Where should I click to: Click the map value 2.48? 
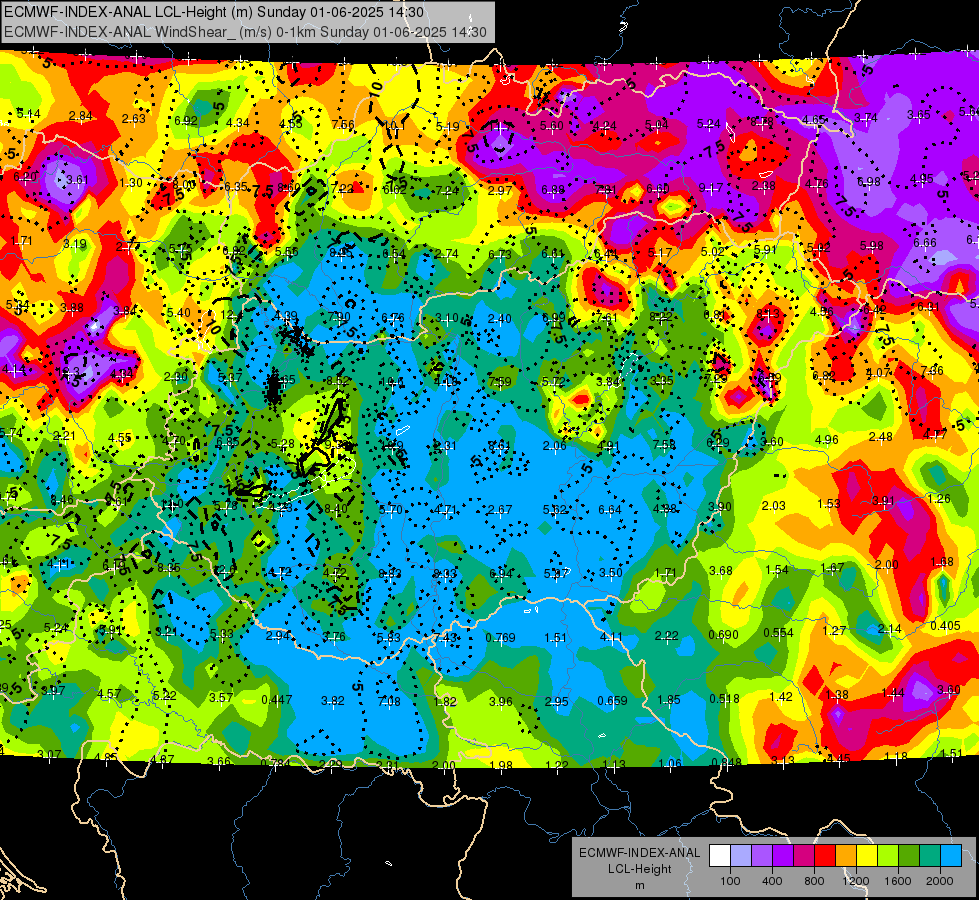pyautogui.click(x=880, y=437)
